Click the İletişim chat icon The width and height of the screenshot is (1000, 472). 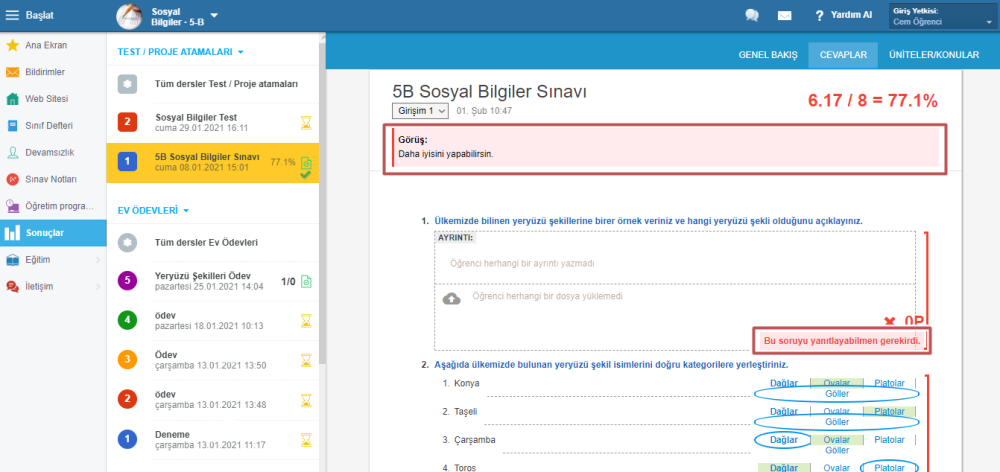click(x=12, y=286)
